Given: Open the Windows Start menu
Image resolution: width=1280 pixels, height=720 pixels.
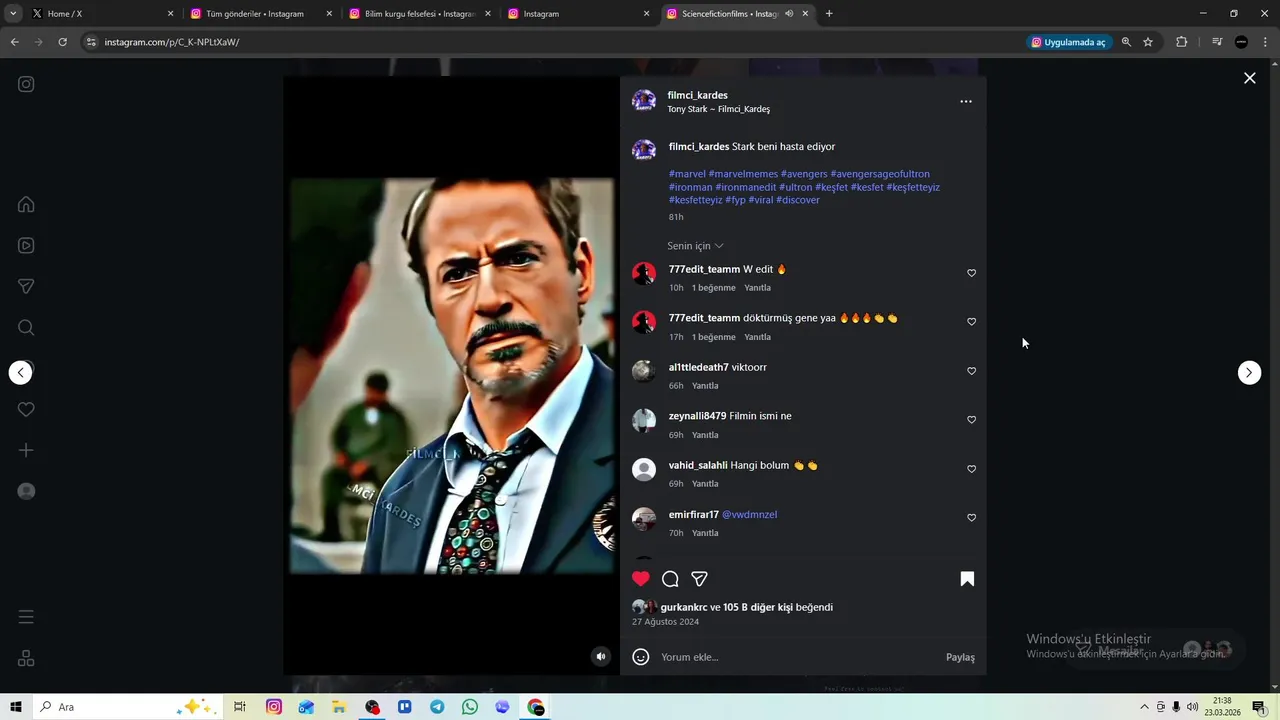Looking at the screenshot, I should [x=16, y=707].
